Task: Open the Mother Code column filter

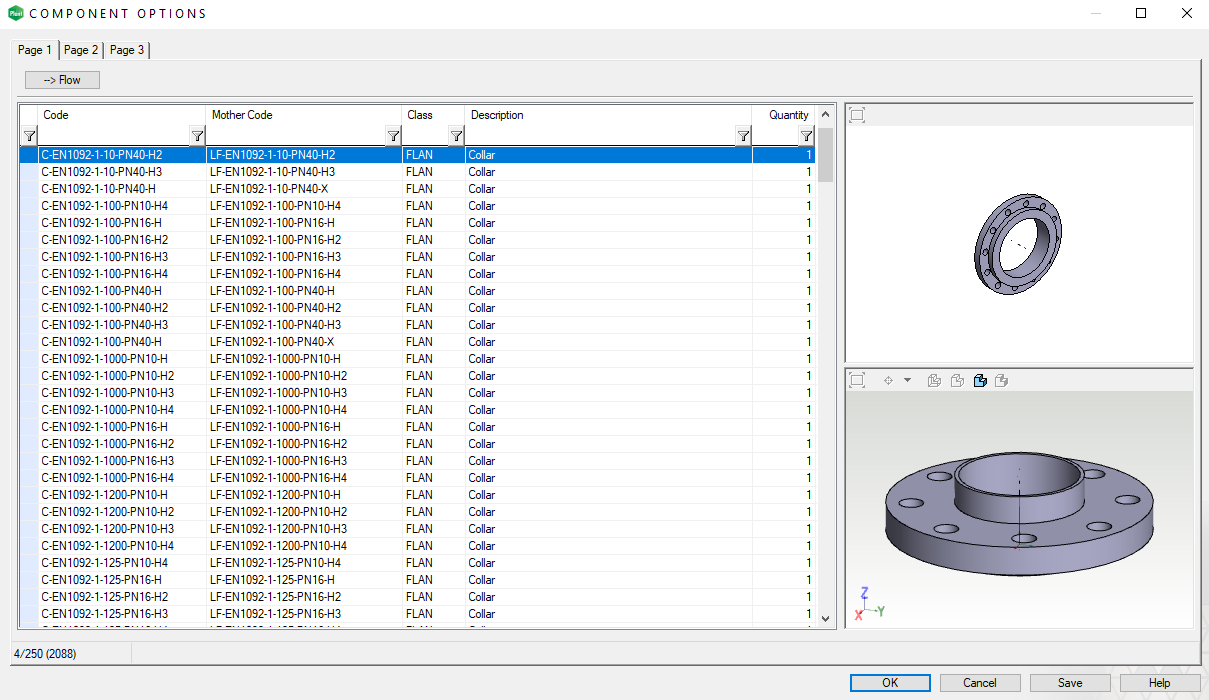Action: pos(393,136)
